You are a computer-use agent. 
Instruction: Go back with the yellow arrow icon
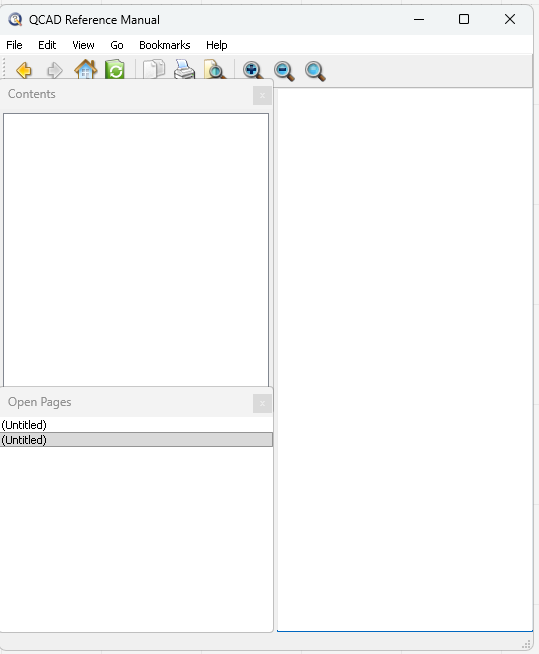[24, 70]
